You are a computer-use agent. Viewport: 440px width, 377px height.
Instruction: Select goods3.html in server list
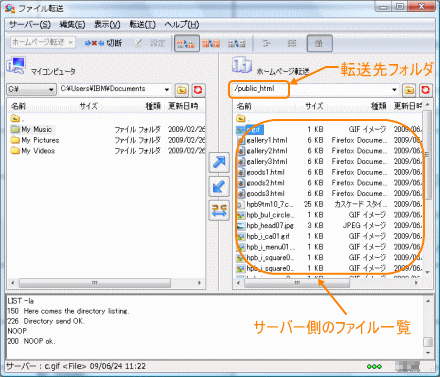coord(261,193)
